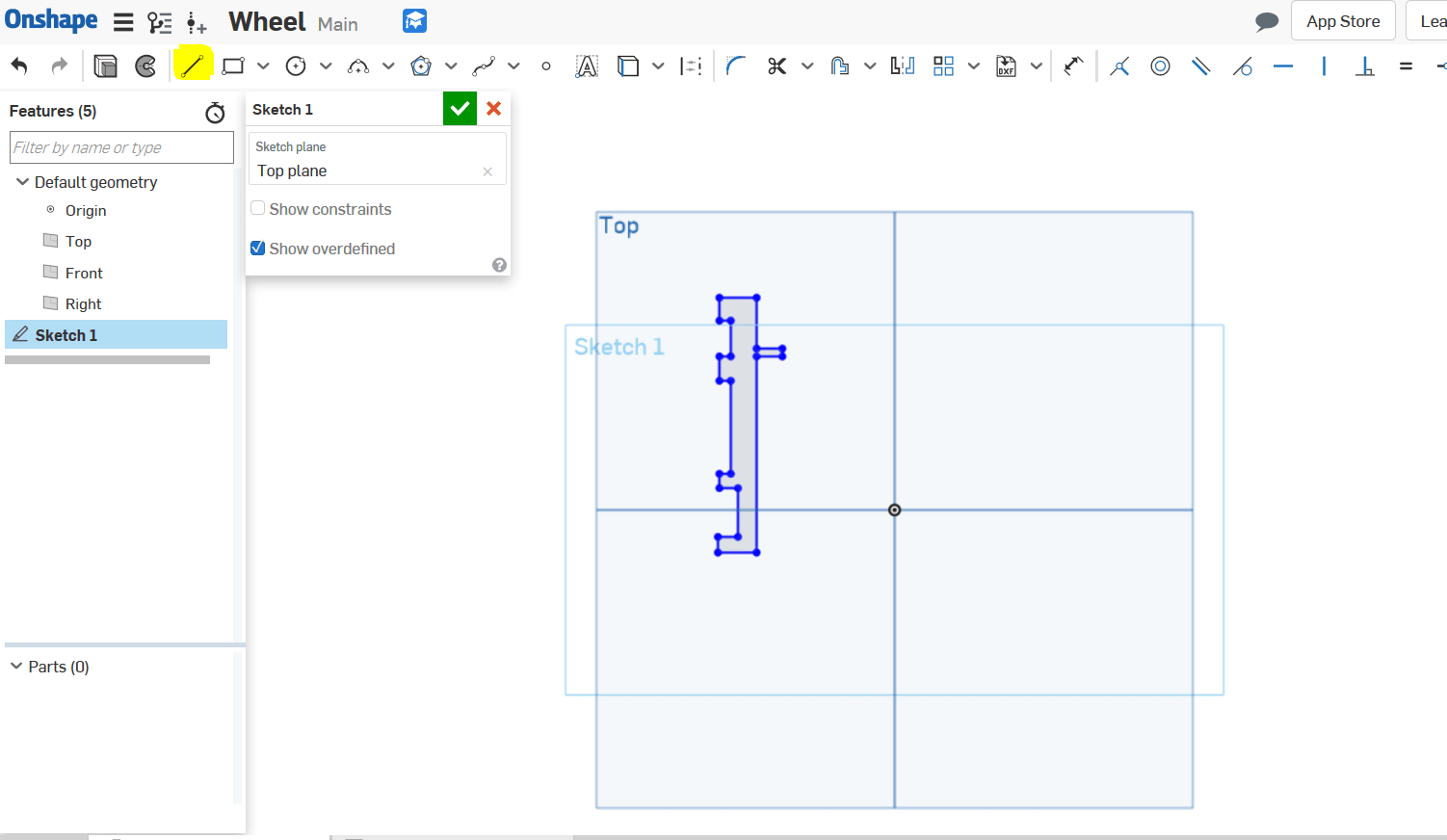
Task: Apply the Concentric constraint
Action: (1161, 66)
